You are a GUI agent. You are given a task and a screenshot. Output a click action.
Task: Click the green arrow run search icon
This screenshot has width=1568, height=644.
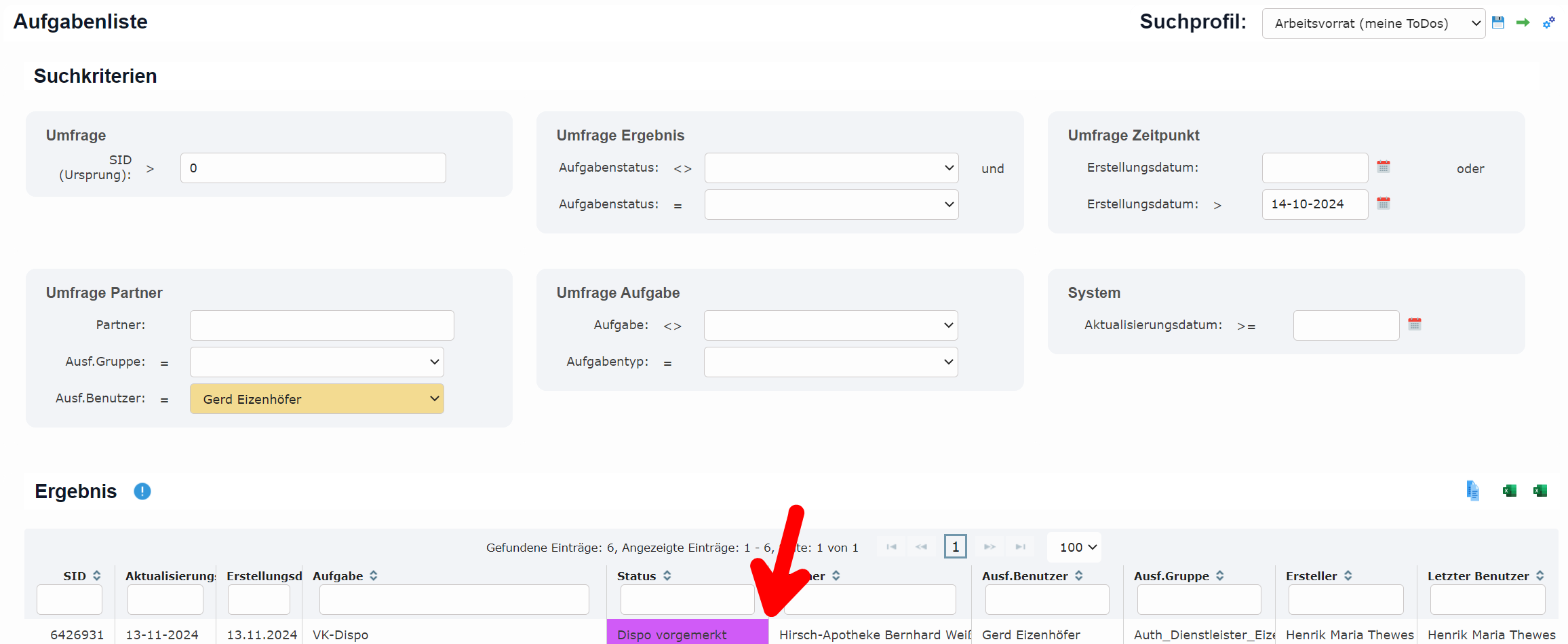(x=1523, y=22)
